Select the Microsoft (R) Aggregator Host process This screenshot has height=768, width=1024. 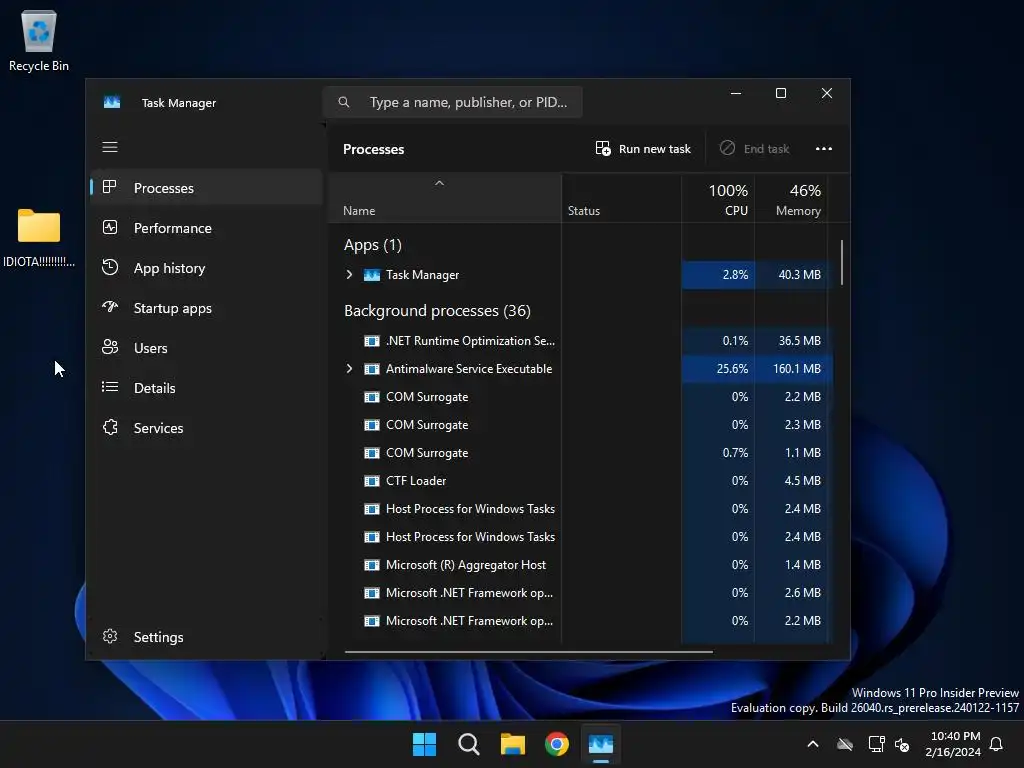point(581,565)
